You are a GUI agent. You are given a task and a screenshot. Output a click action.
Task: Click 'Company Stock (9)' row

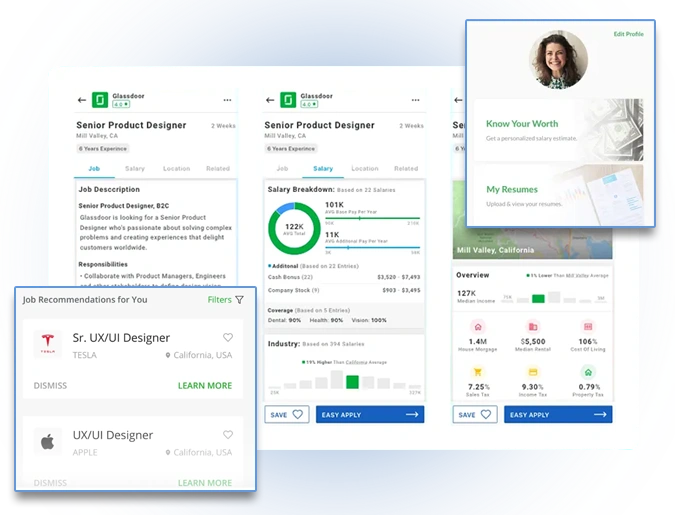click(x=344, y=290)
